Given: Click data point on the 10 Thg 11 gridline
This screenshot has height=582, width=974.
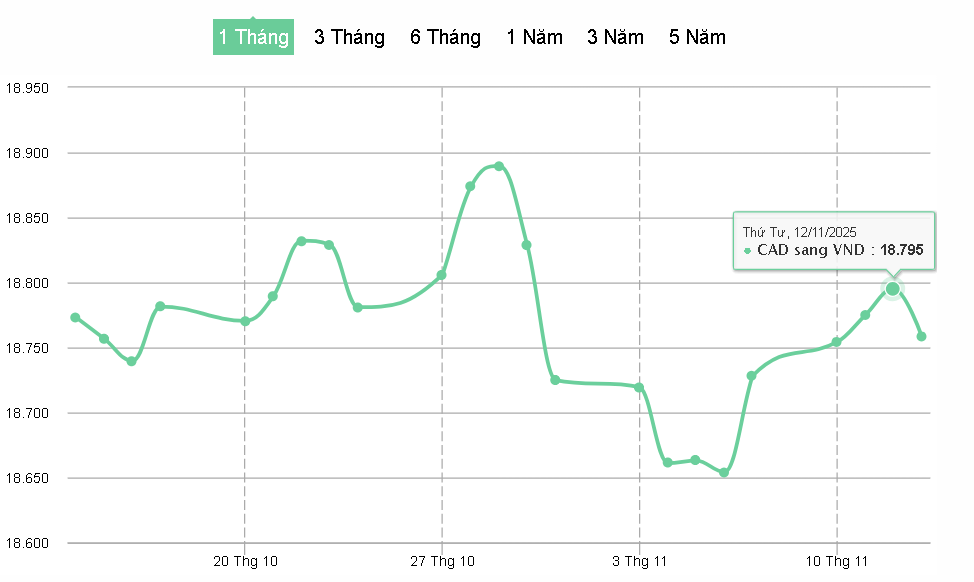Looking at the screenshot, I should [837, 342].
